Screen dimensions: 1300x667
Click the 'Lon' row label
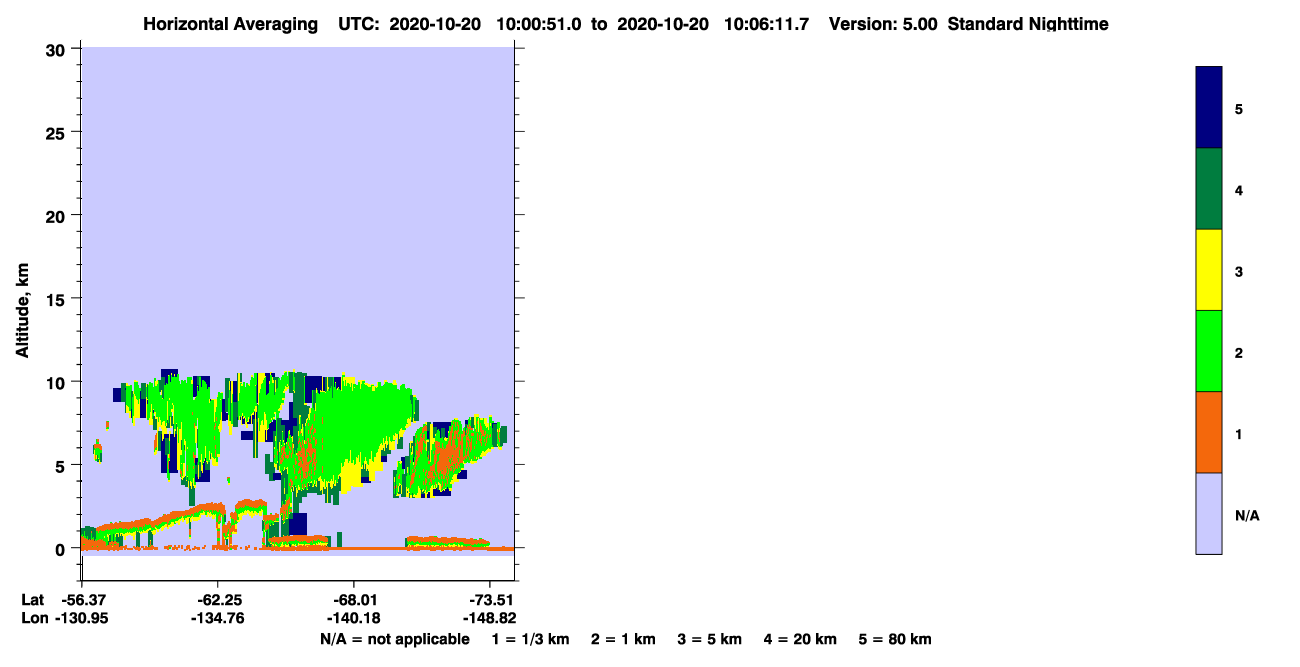coord(33,618)
